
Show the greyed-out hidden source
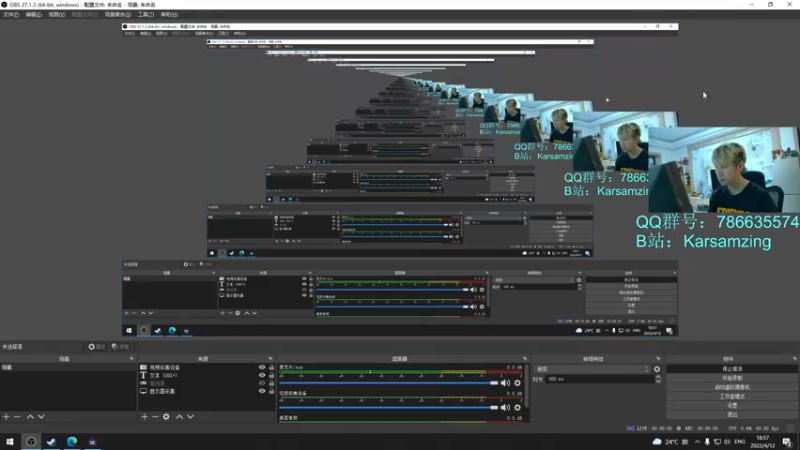point(262,383)
